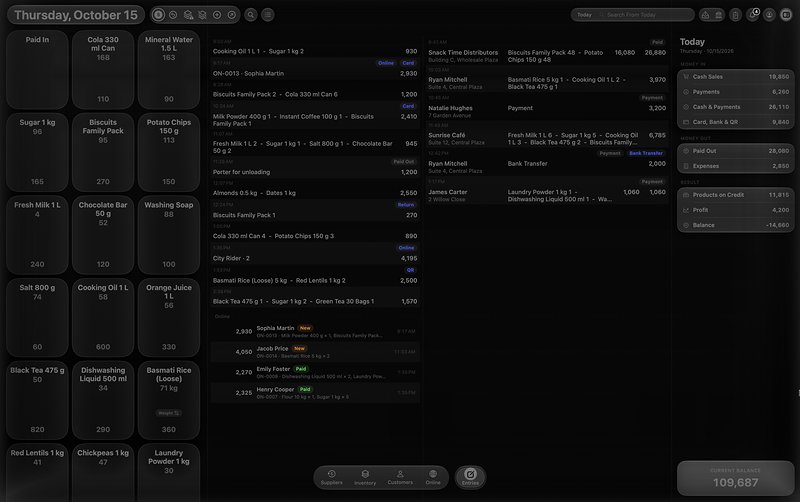Open the Porter for unloading entry
Viewport: 800px width, 502px height.
[x=315, y=168]
